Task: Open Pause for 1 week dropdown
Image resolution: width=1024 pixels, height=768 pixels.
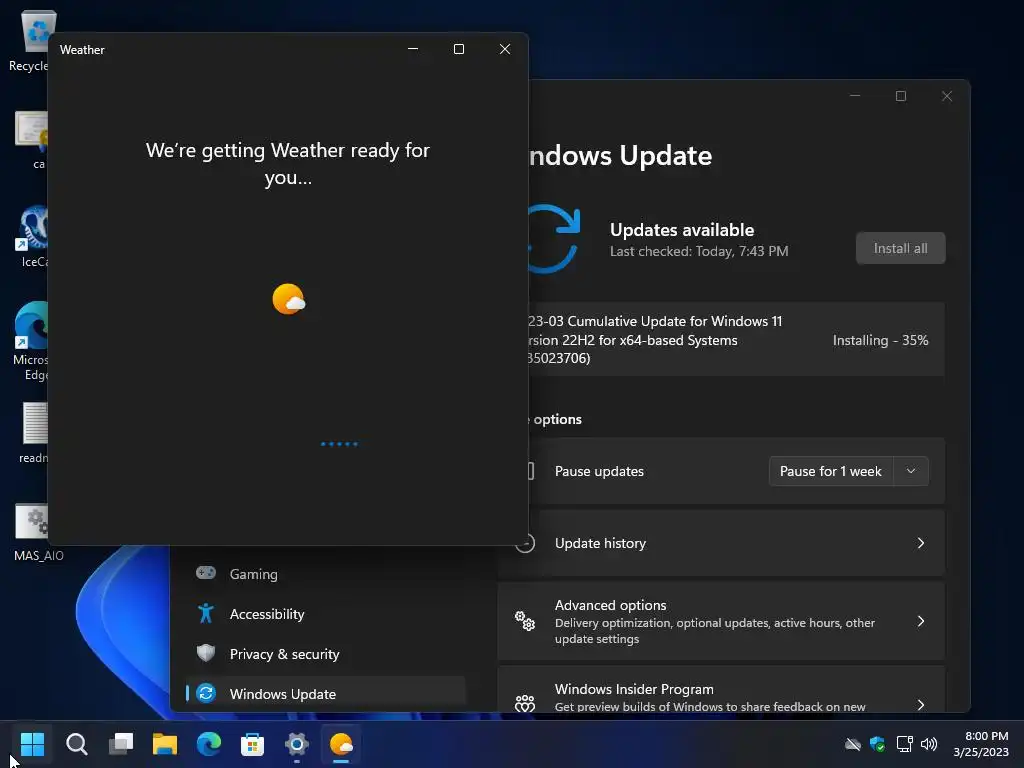Action: 831,471
